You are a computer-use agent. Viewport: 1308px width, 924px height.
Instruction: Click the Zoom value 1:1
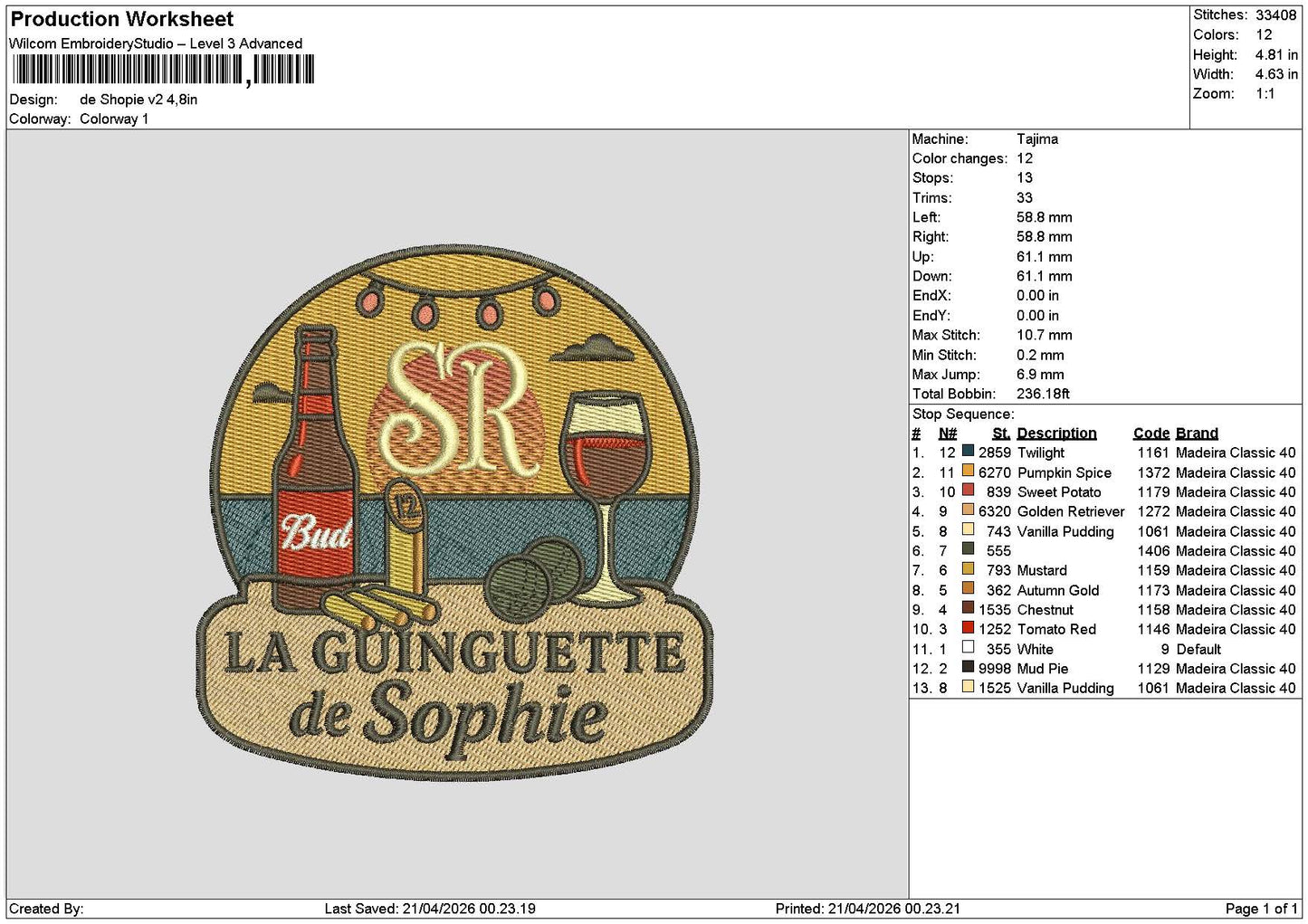1265,93
